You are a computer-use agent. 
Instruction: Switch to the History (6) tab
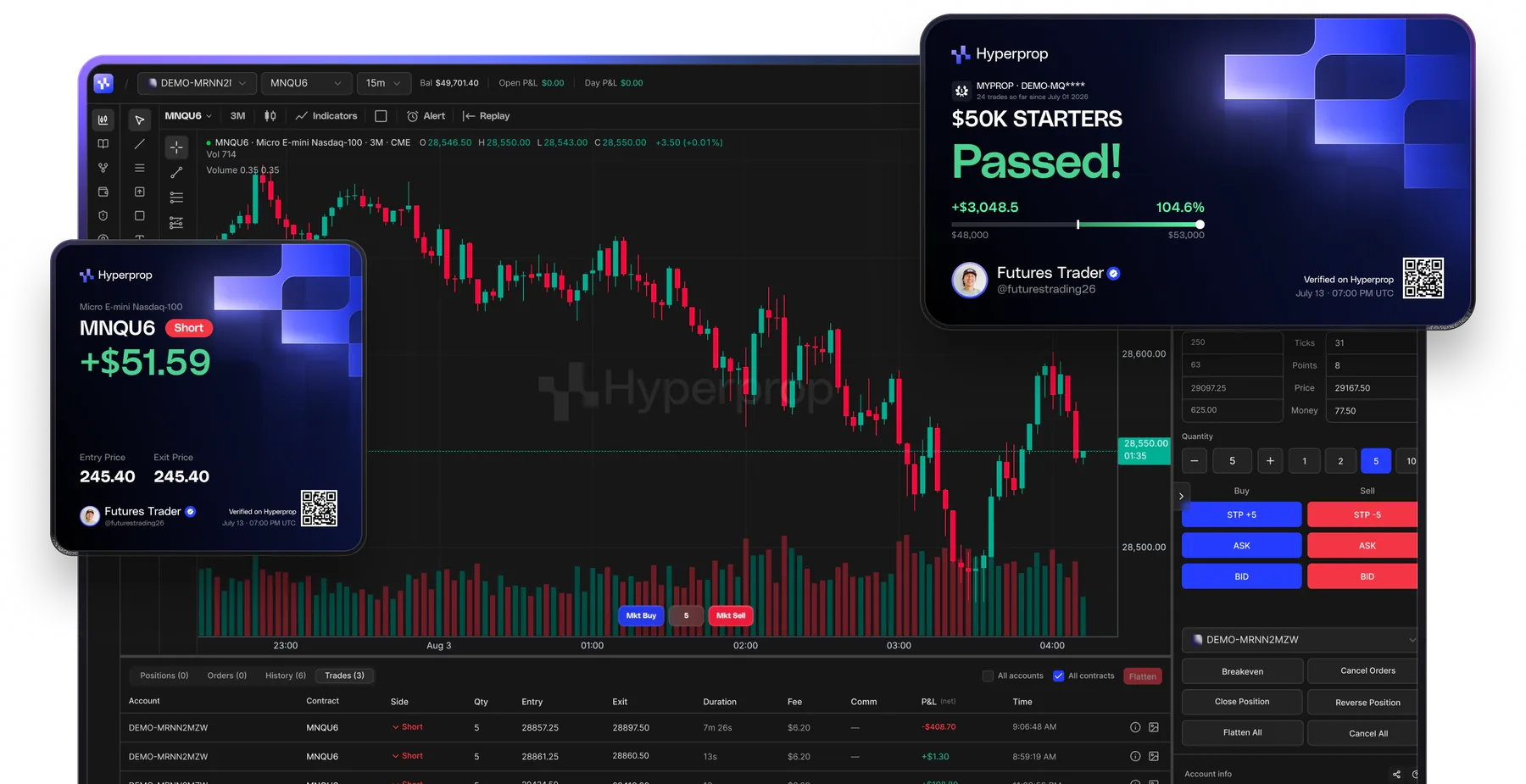285,676
